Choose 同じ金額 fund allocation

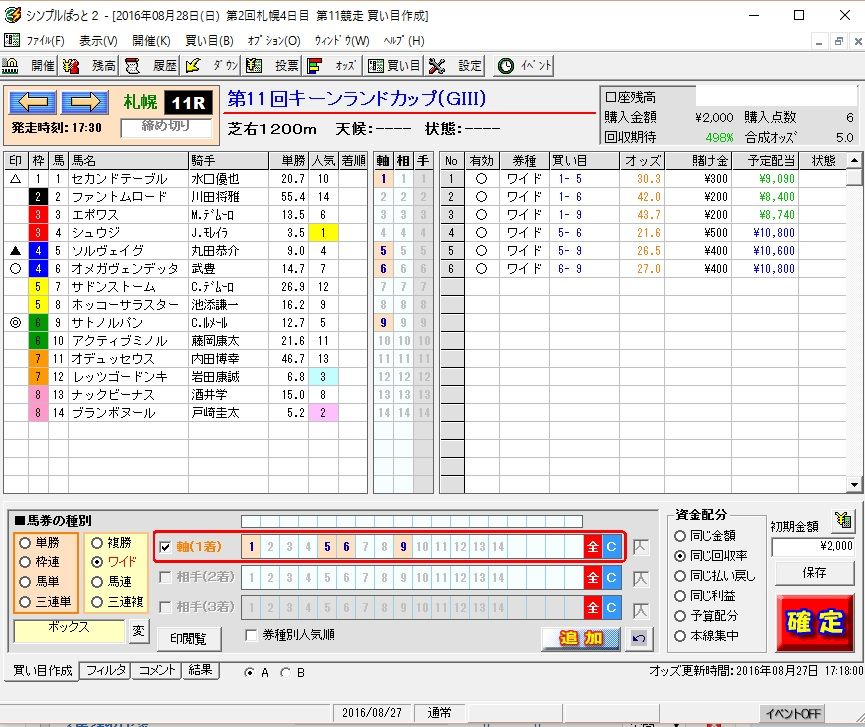point(680,536)
